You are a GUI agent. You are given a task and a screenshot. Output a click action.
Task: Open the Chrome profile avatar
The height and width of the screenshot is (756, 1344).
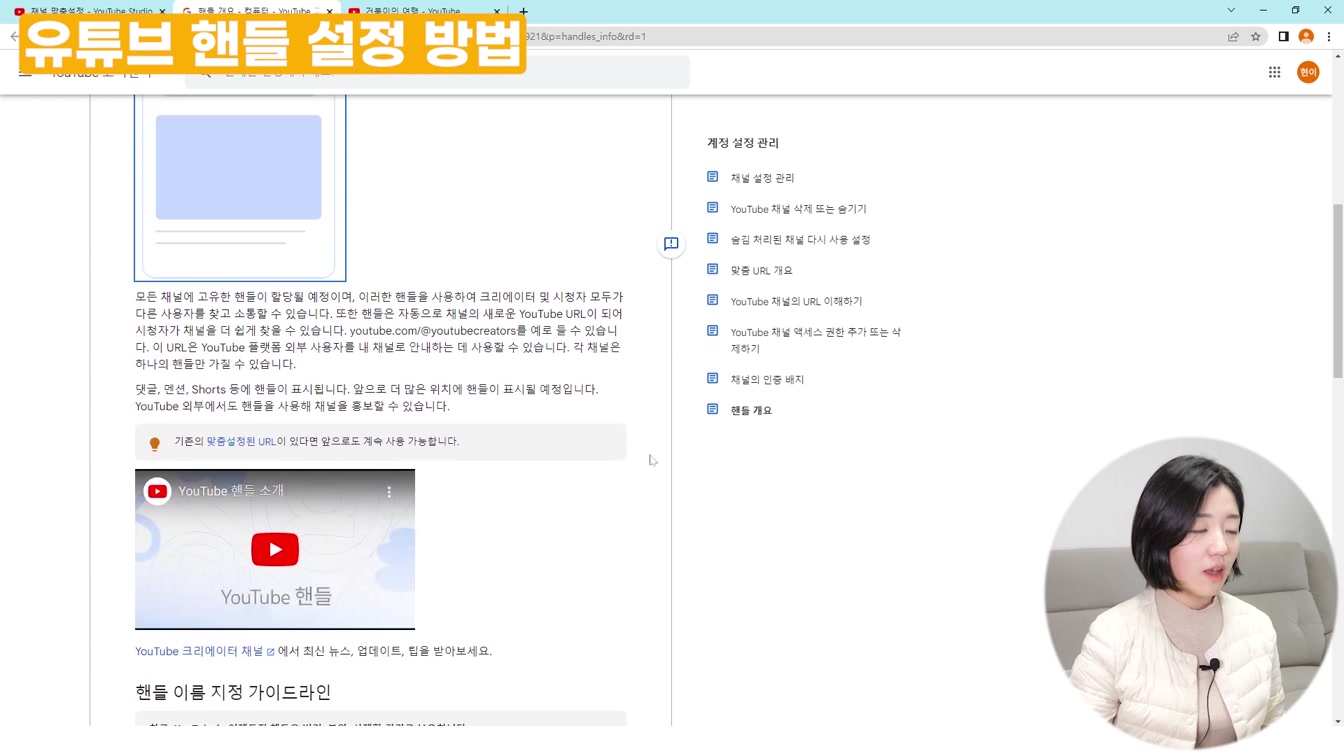(x=1306, y=37)
